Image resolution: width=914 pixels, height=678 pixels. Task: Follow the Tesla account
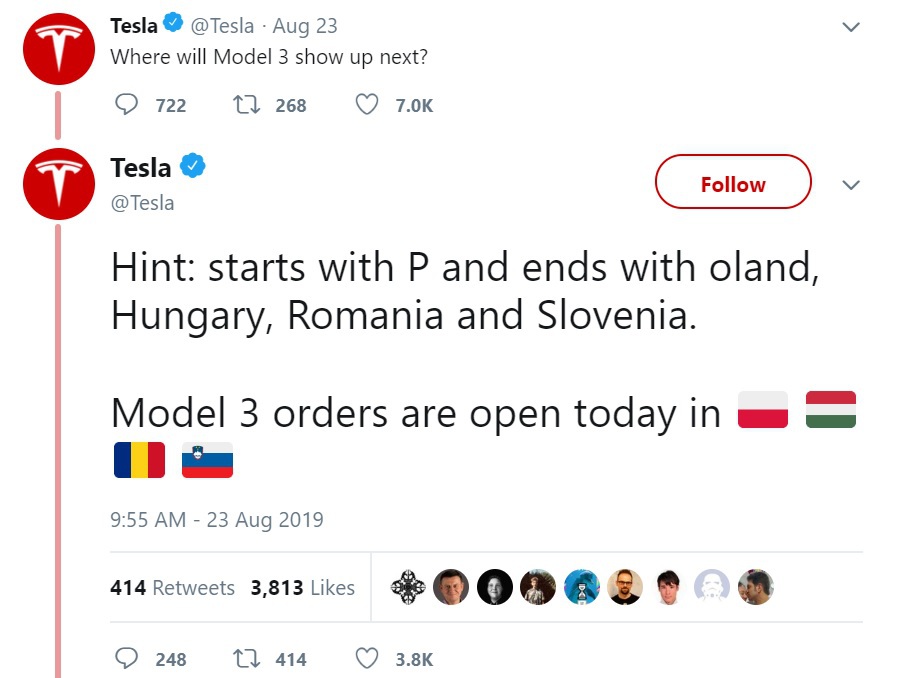[x=732, y=182]
